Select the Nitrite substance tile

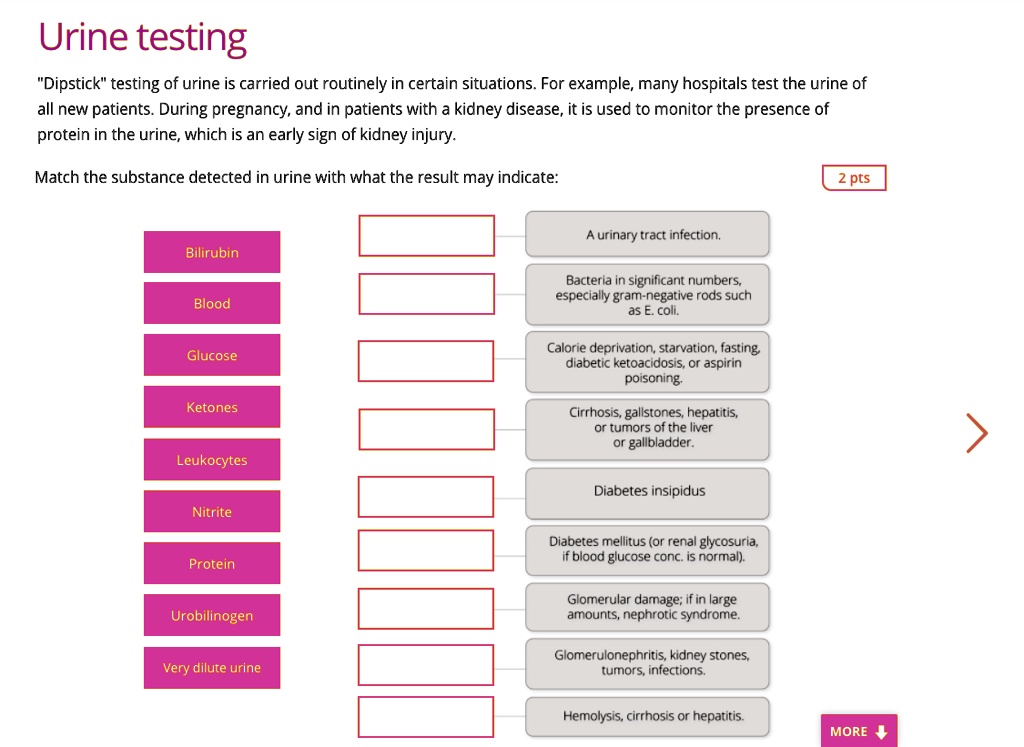pyautogui.click(x=211, y=511)
